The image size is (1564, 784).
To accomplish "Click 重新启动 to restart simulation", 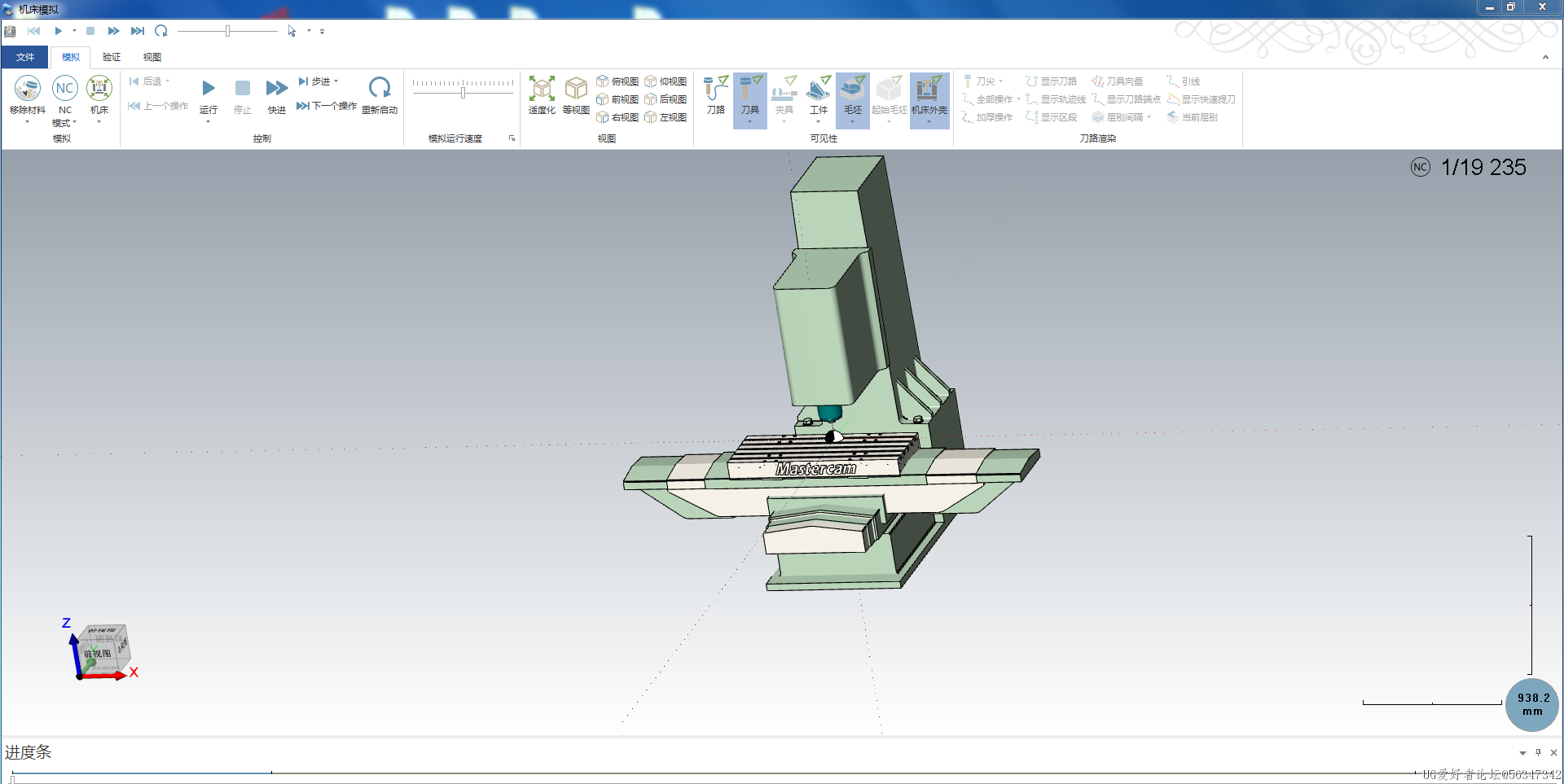I will [380, 95].
